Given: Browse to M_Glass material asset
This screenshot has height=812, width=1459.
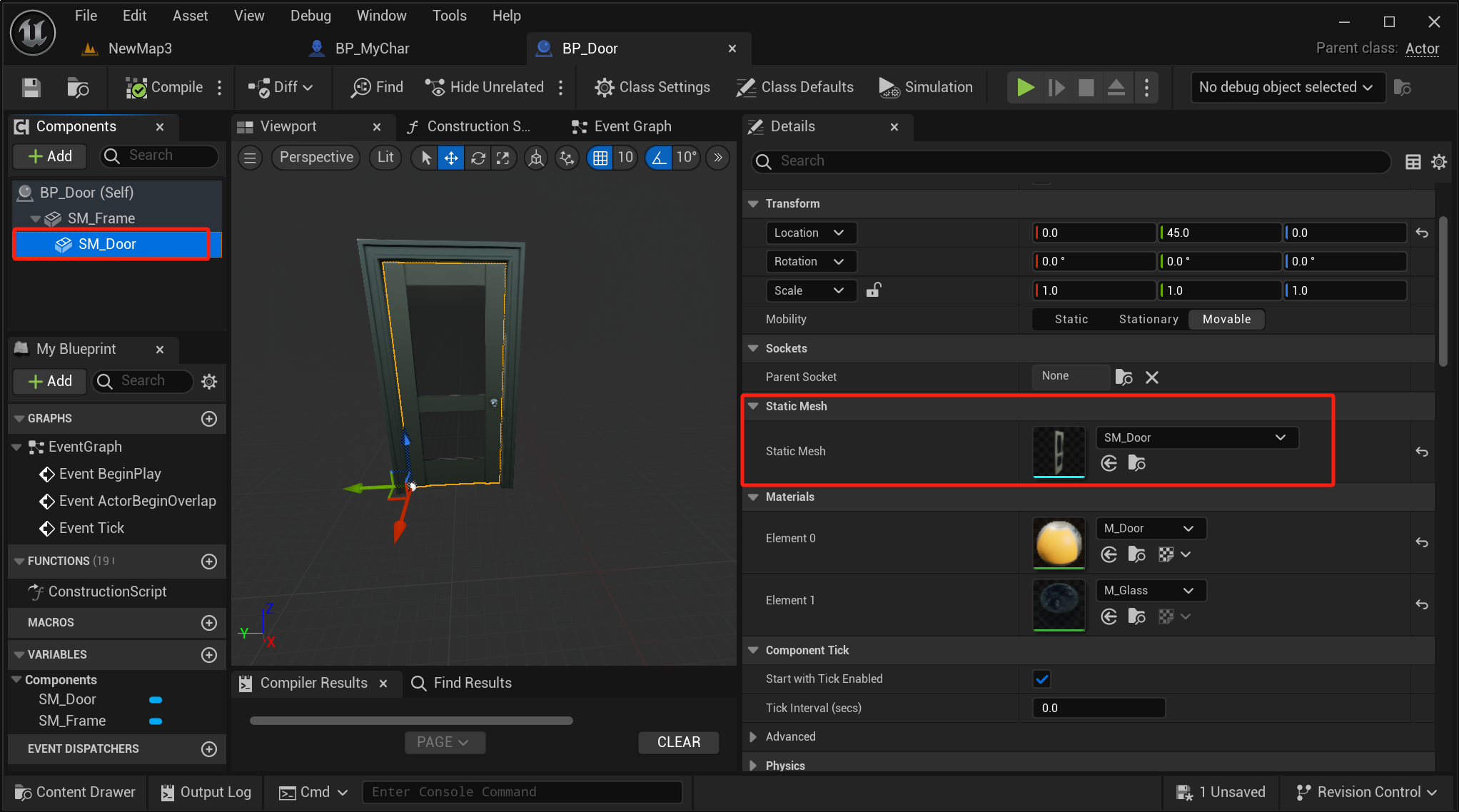Looking at the screenshot, I should pyautogui.click(x=1137, y=616).
